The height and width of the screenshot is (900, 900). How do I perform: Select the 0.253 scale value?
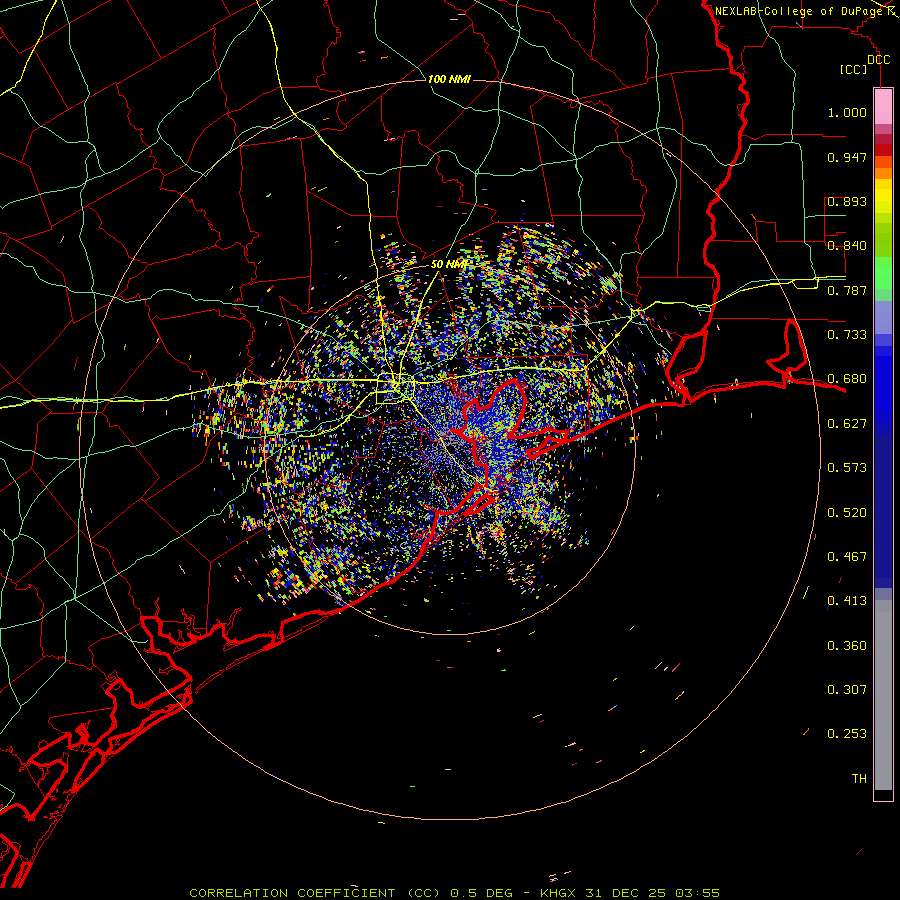click(847, 734)
